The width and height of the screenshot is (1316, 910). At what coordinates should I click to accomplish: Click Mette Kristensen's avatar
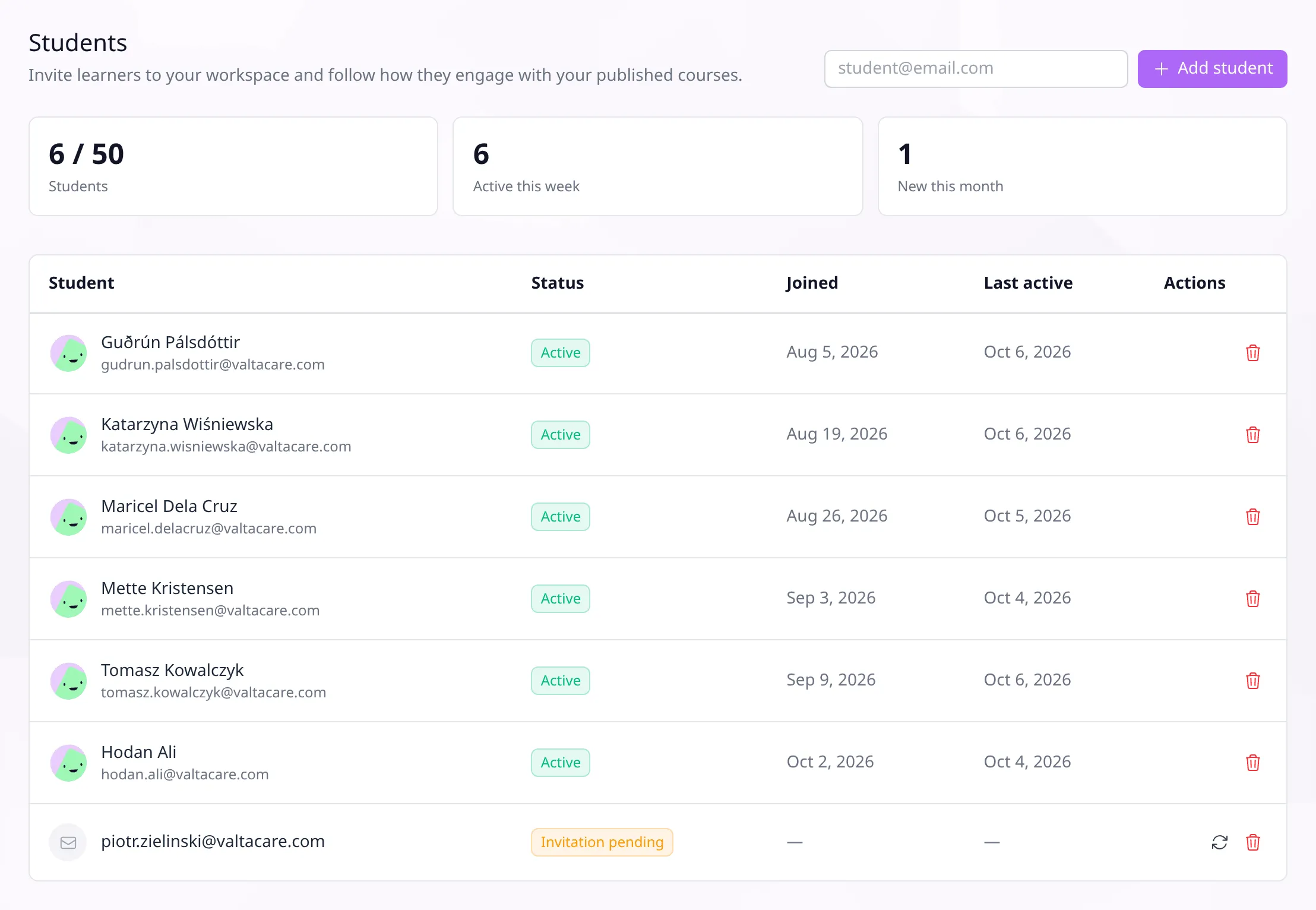pos(68,599)
